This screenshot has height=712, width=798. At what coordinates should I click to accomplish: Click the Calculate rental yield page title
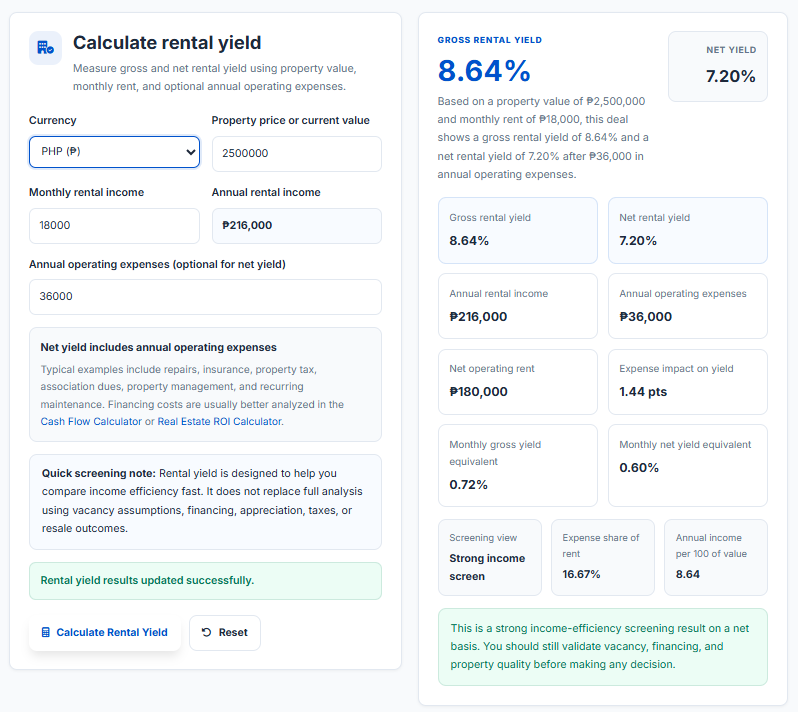[167, 43]
